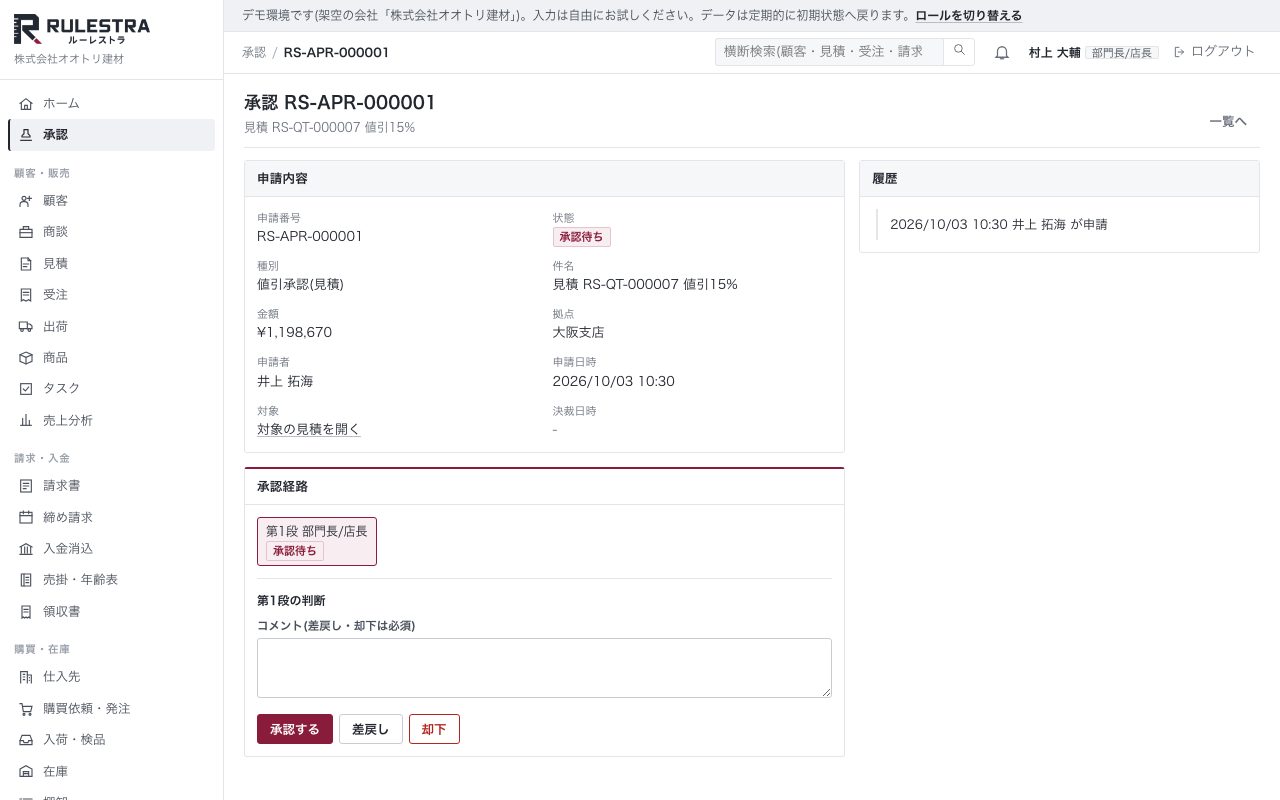1280x800 pixels.
Task: Click the 在庫 warehouse icon
Action: coord(26,772)
